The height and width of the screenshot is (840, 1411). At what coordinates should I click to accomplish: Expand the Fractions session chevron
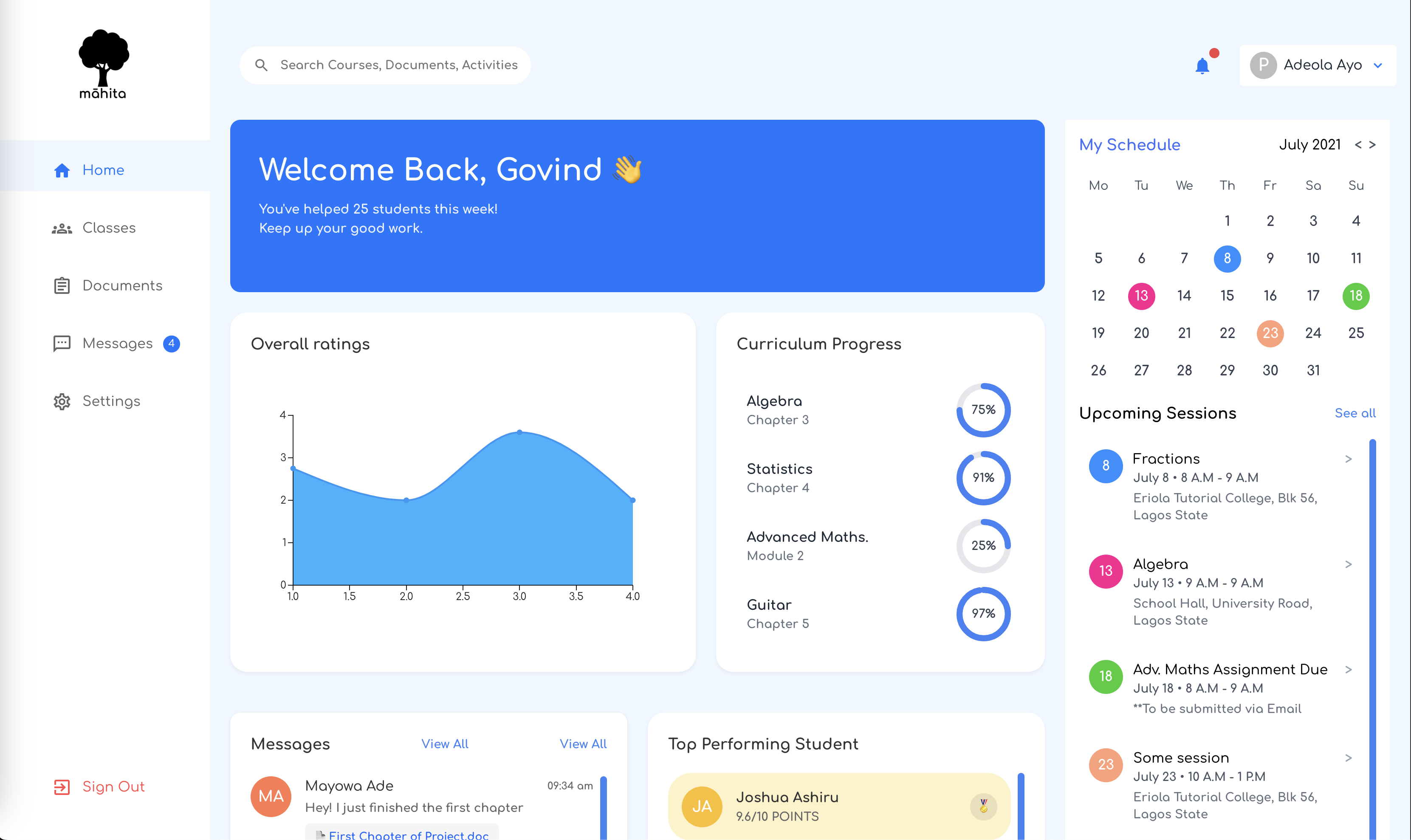pos(1348,459)
